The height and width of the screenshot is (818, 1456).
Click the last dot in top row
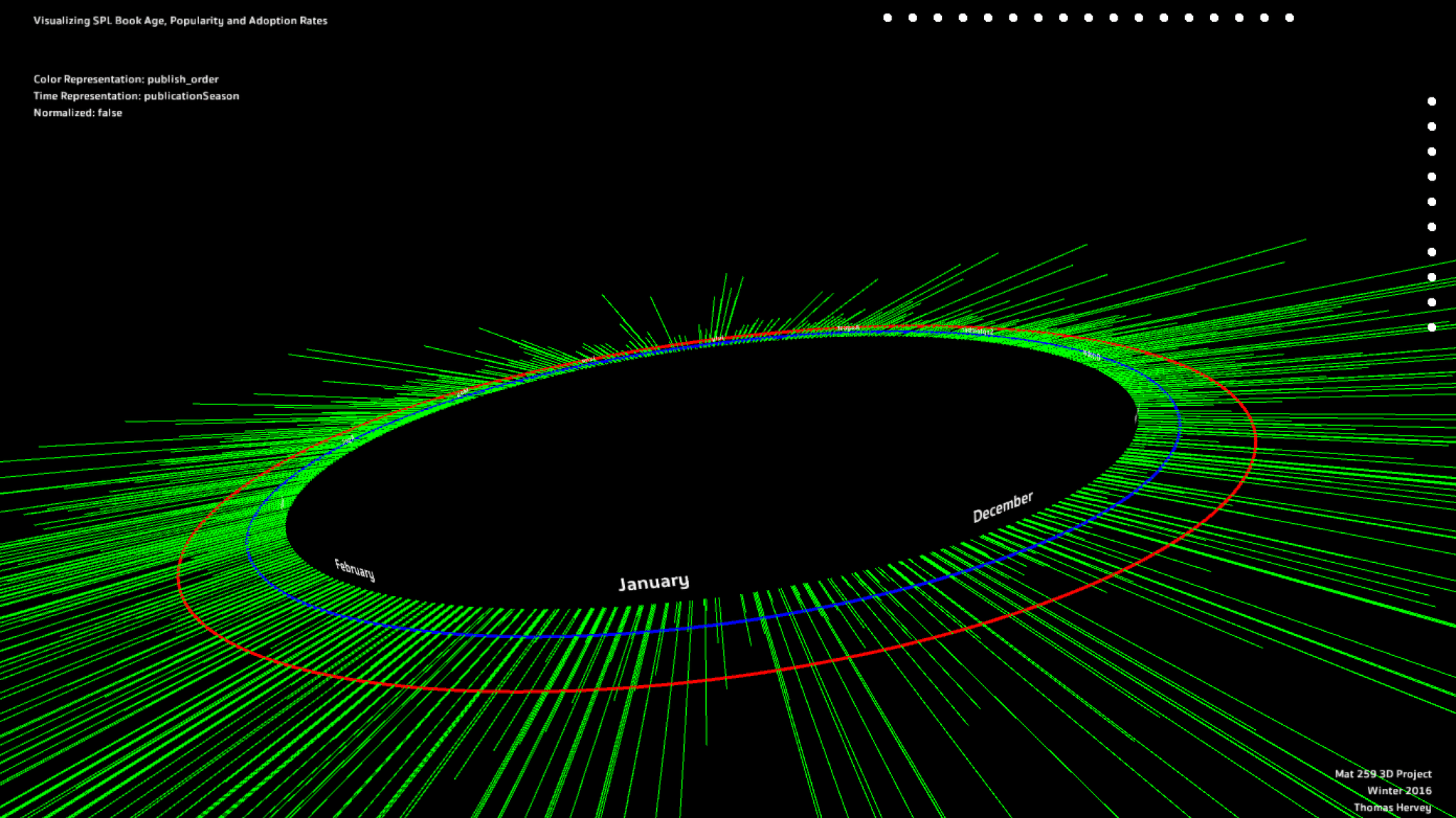pyautogui.click(x=1290, y=18)
